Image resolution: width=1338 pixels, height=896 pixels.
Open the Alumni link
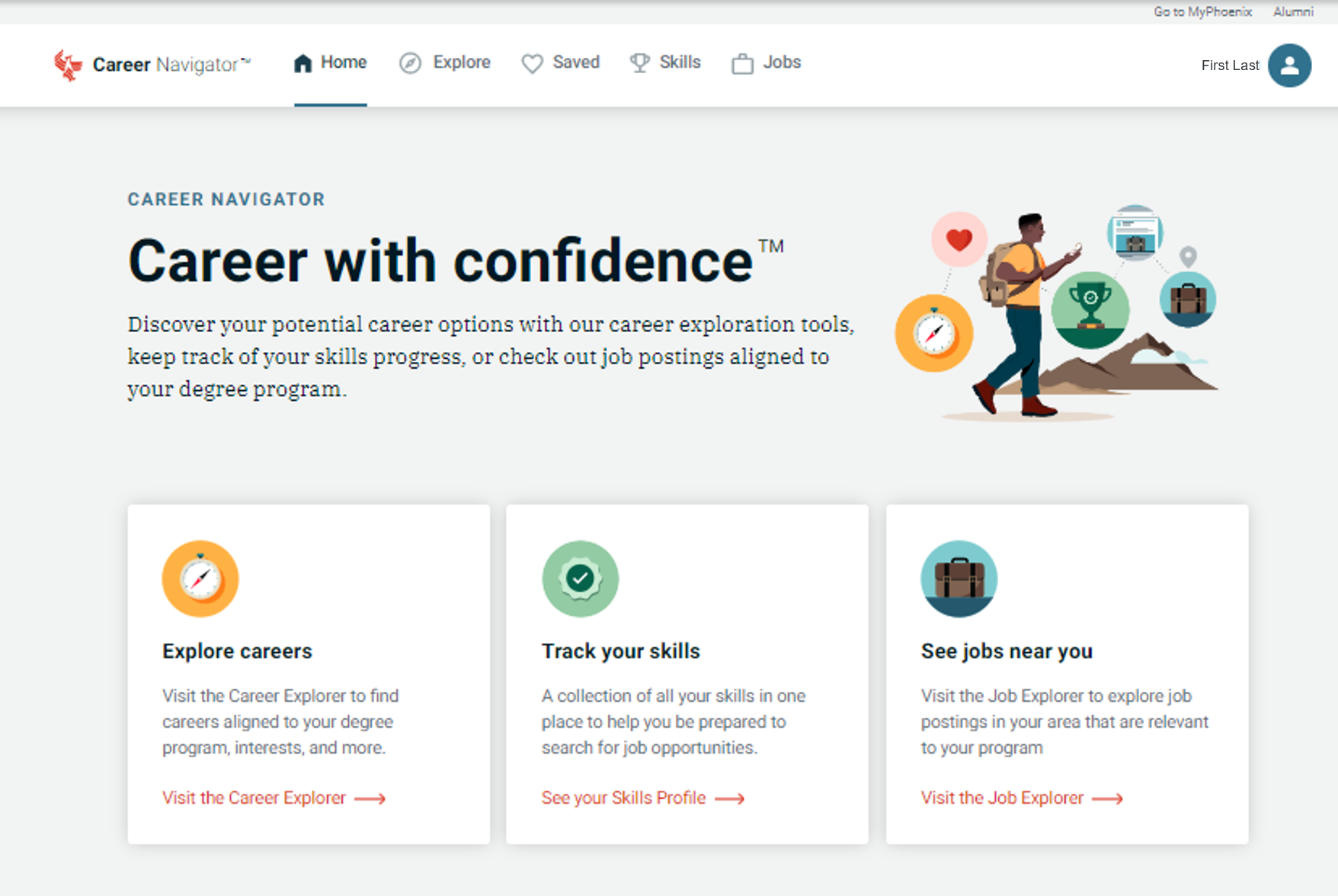[1293, 11]
